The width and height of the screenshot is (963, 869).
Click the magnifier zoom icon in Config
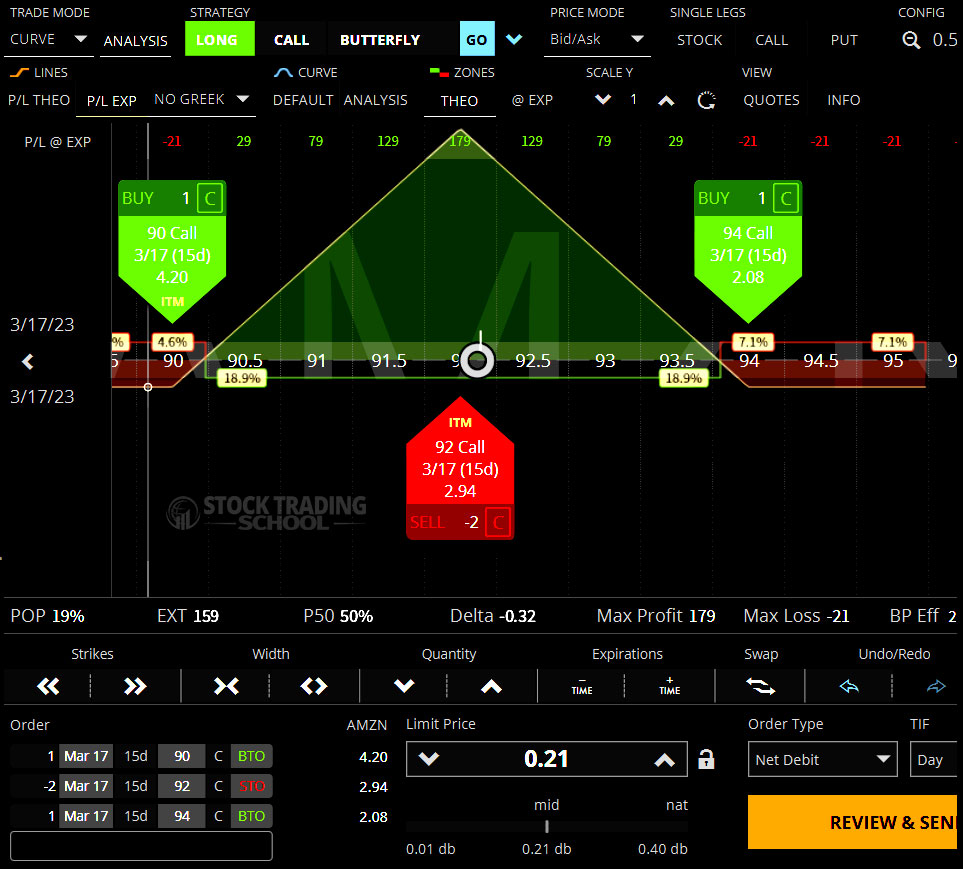[x=911, y=40]
